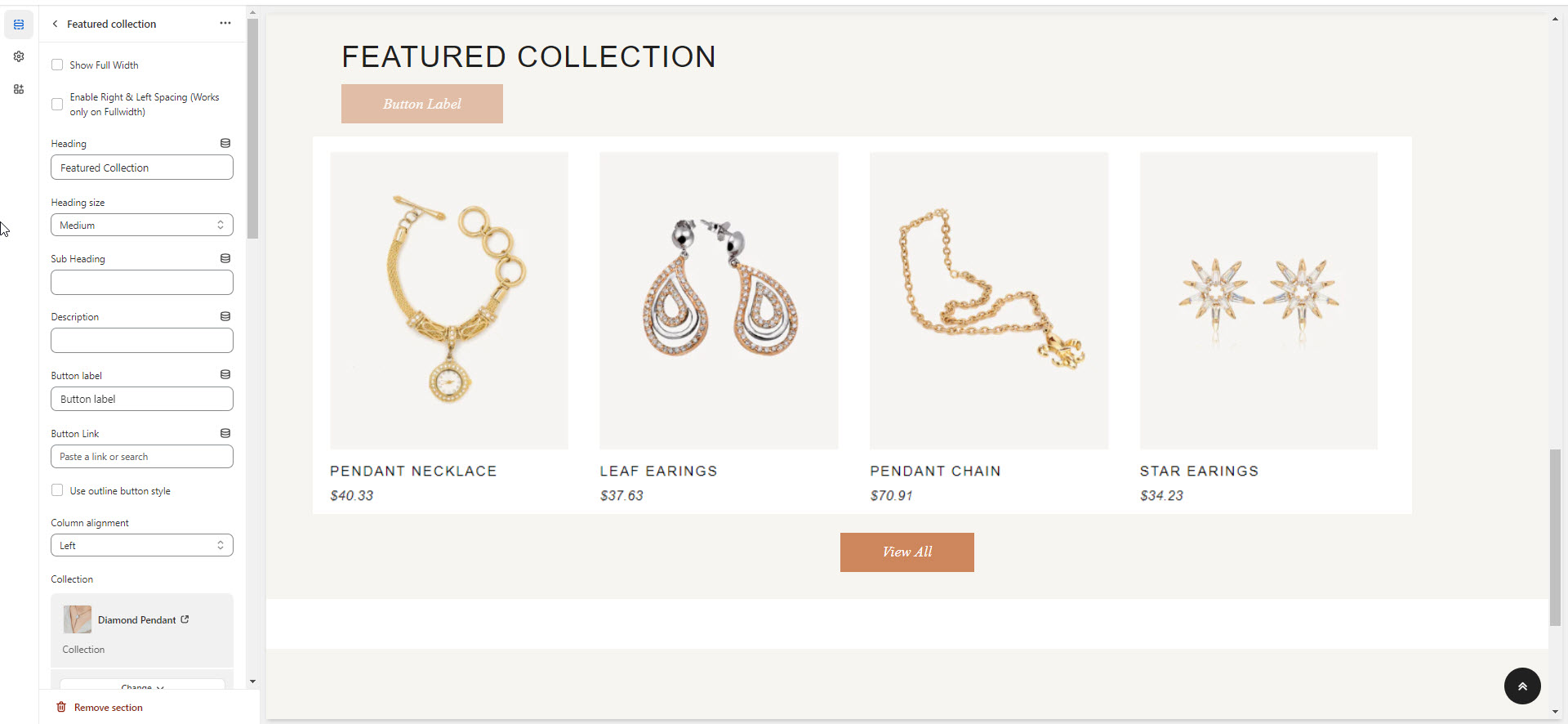Click the Button Link input field
The image size is (1568, 724).
tap(142, 457)
